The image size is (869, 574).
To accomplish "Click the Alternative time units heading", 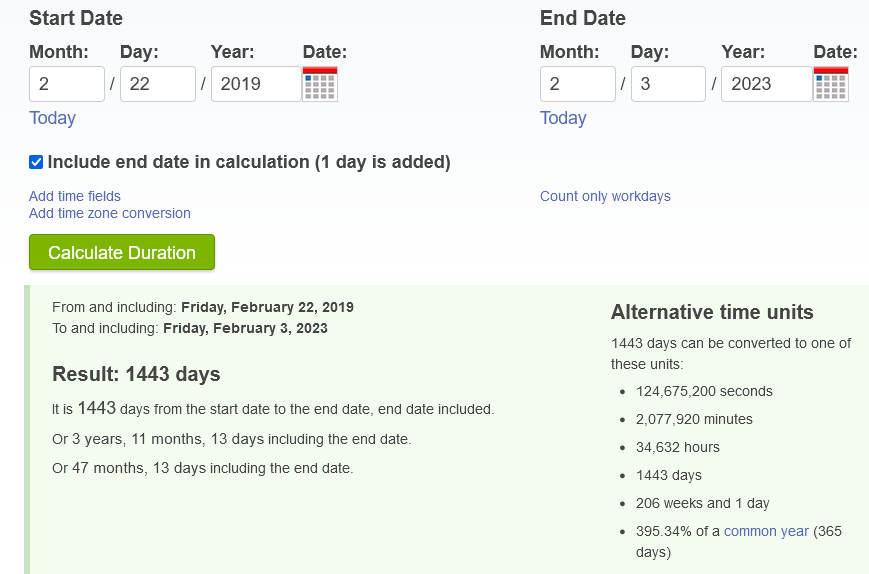I will 712,312.
